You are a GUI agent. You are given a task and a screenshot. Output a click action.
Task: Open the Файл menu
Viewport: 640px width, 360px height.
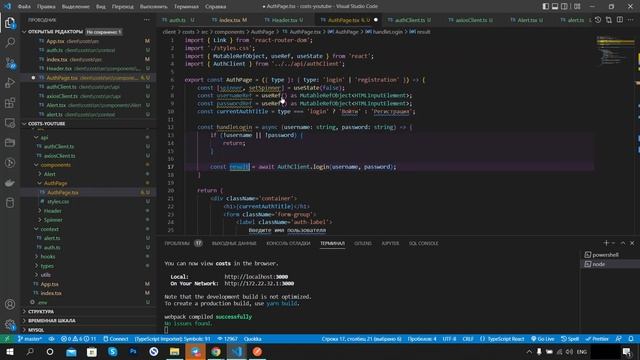pos(24,7)
